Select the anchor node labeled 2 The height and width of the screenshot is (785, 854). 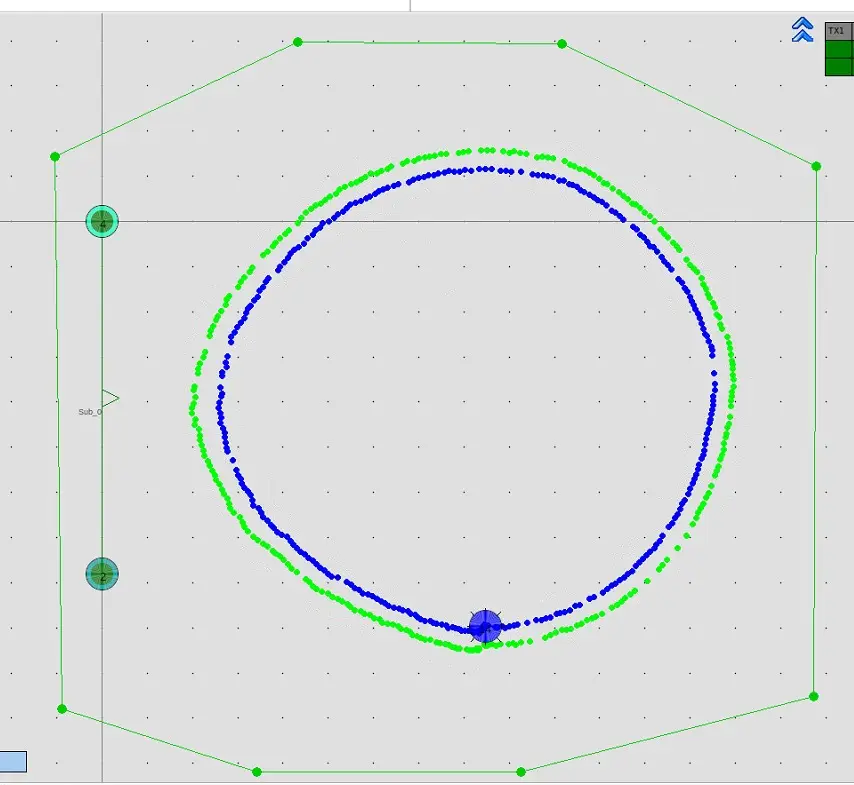tap(102, 574)
